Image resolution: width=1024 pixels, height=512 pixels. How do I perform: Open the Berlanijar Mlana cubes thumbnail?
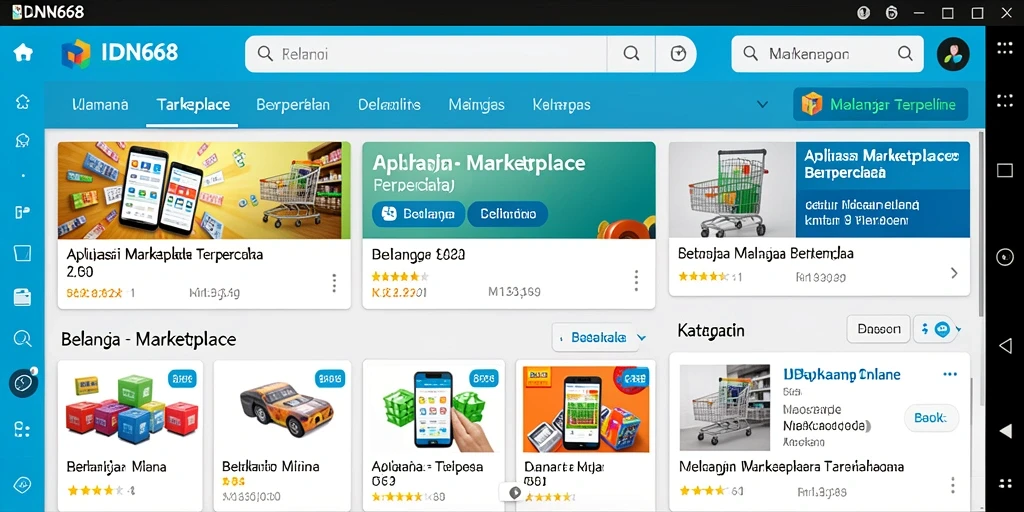[130, 408]
